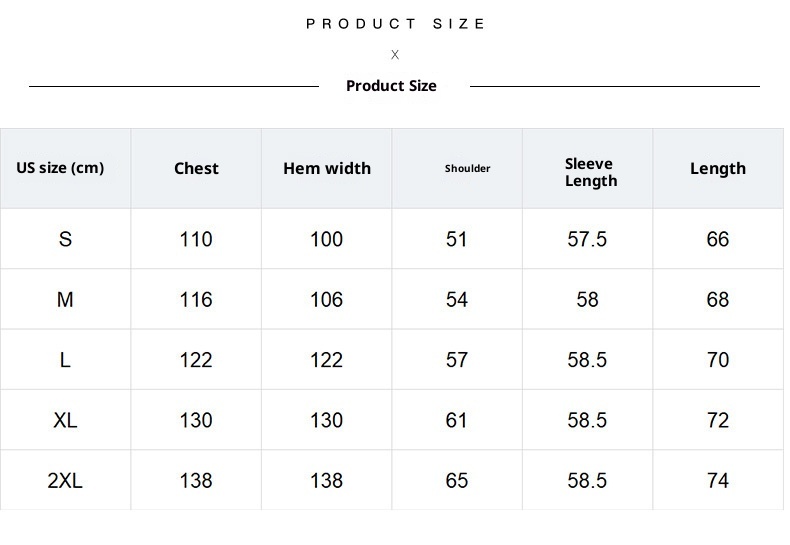Click the L size row label
This screenshot has width=790, height=545.
(x=65, y=360)
